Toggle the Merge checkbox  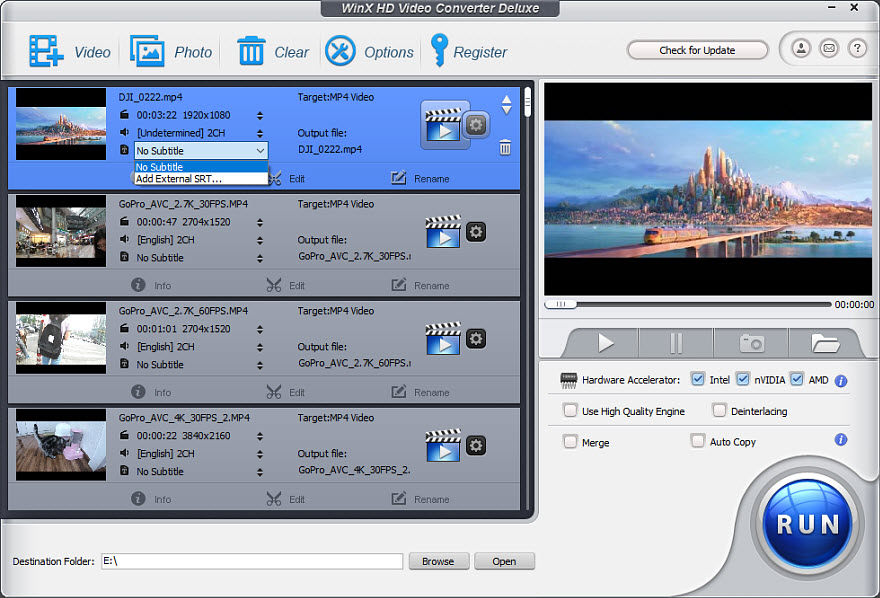pos(570,441)
